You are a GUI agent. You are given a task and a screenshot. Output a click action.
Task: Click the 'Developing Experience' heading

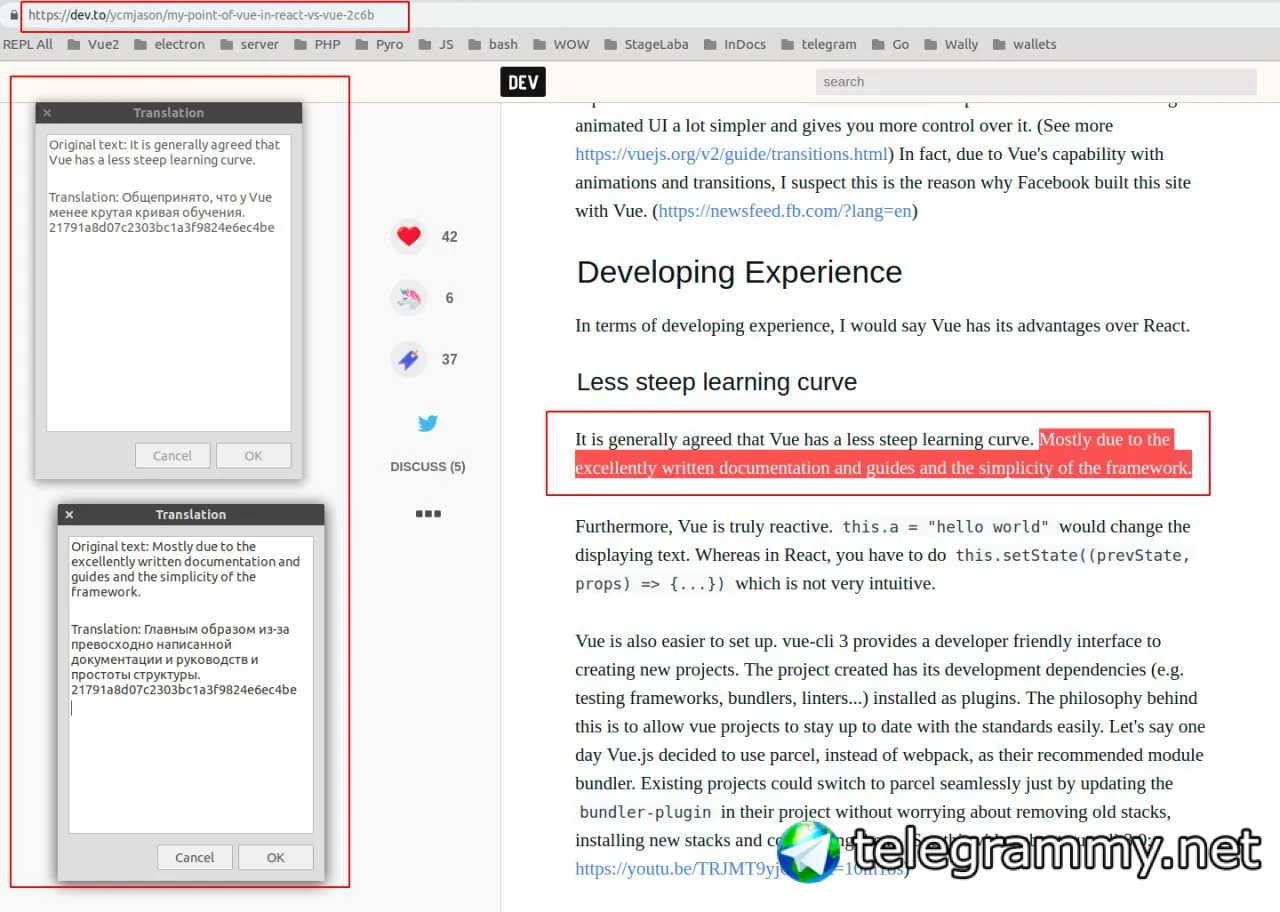(x=739, y=272)
